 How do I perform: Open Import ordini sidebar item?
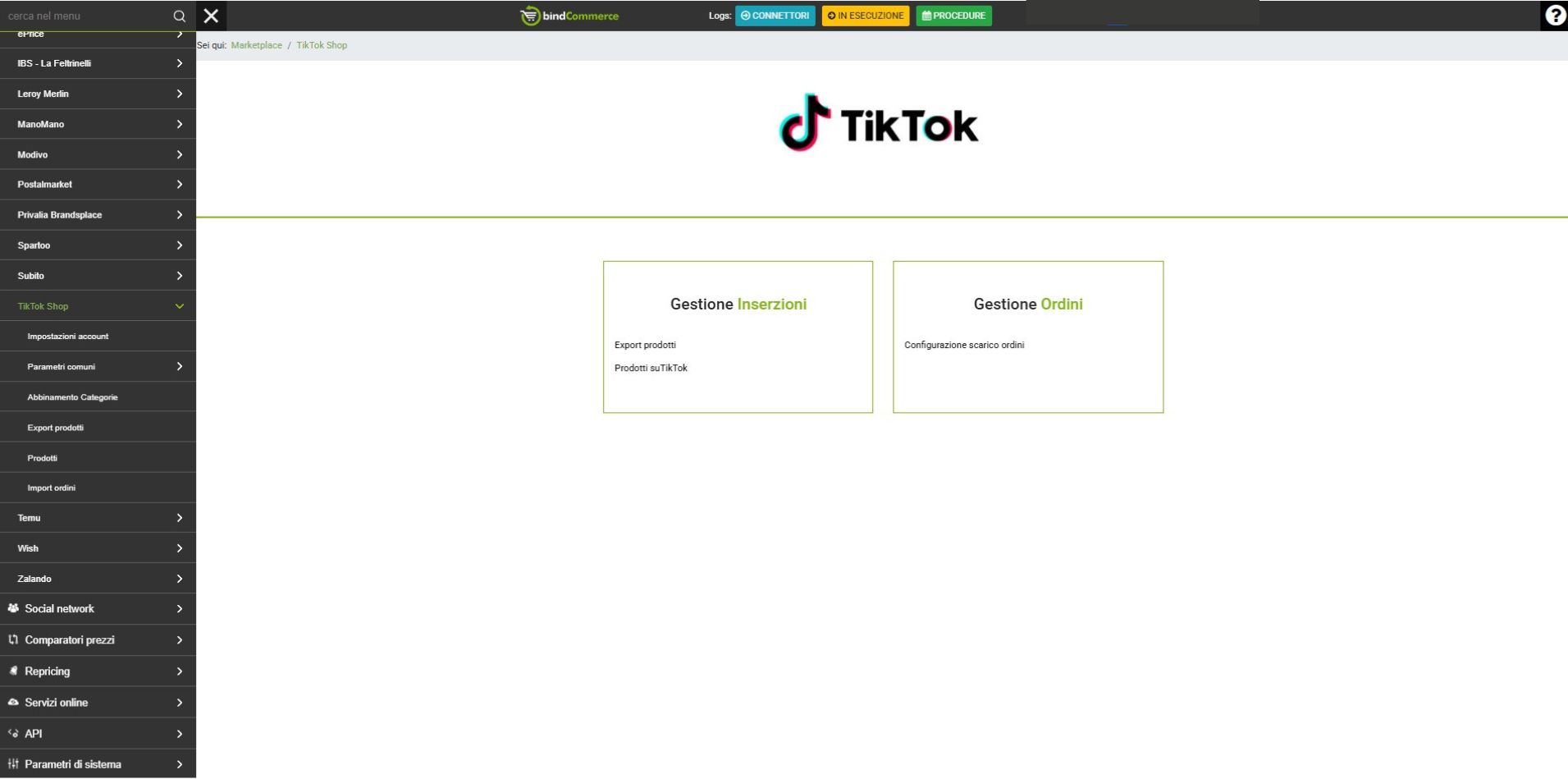pos(51,488)
